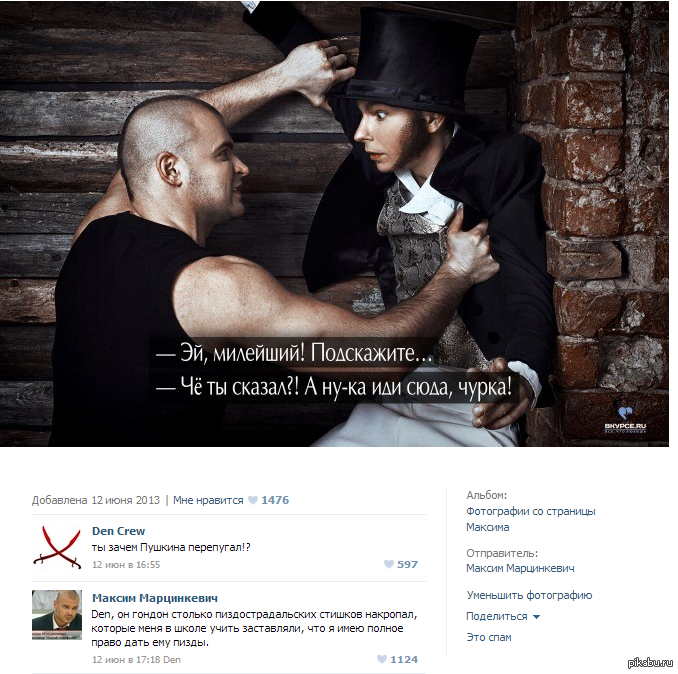The image size is (678, 674).
Task: Open Den Crew's crossed sabers avatar
Action: click(x=57, y=546)
